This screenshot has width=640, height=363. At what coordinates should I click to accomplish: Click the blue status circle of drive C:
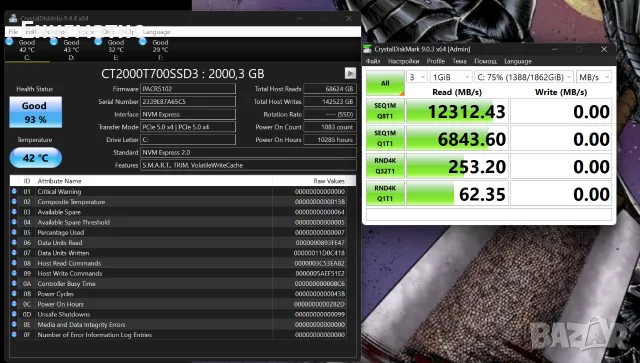click(x=10, y=42)
